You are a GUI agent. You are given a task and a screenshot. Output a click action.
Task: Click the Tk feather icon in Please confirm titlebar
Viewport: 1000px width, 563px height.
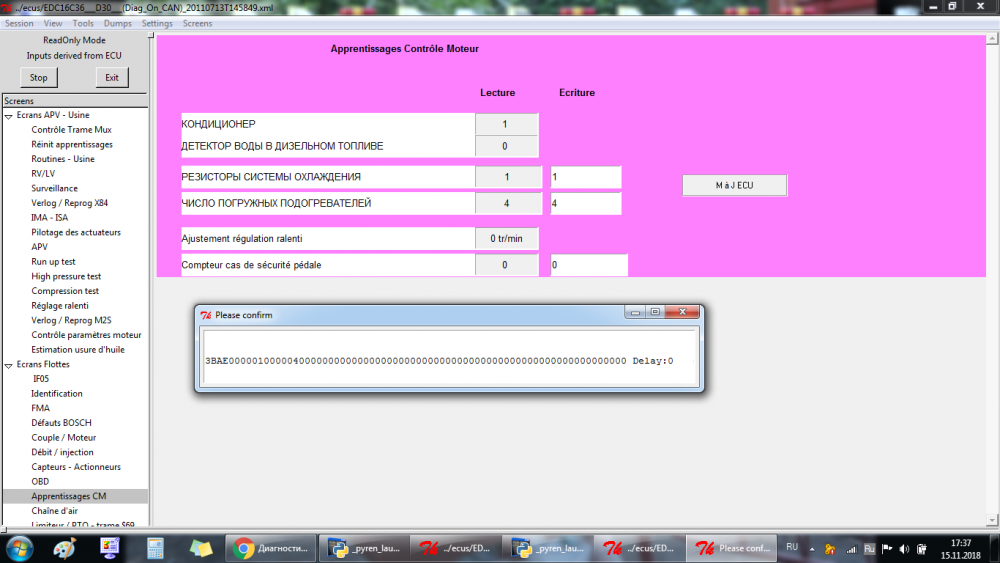[206, 315]
